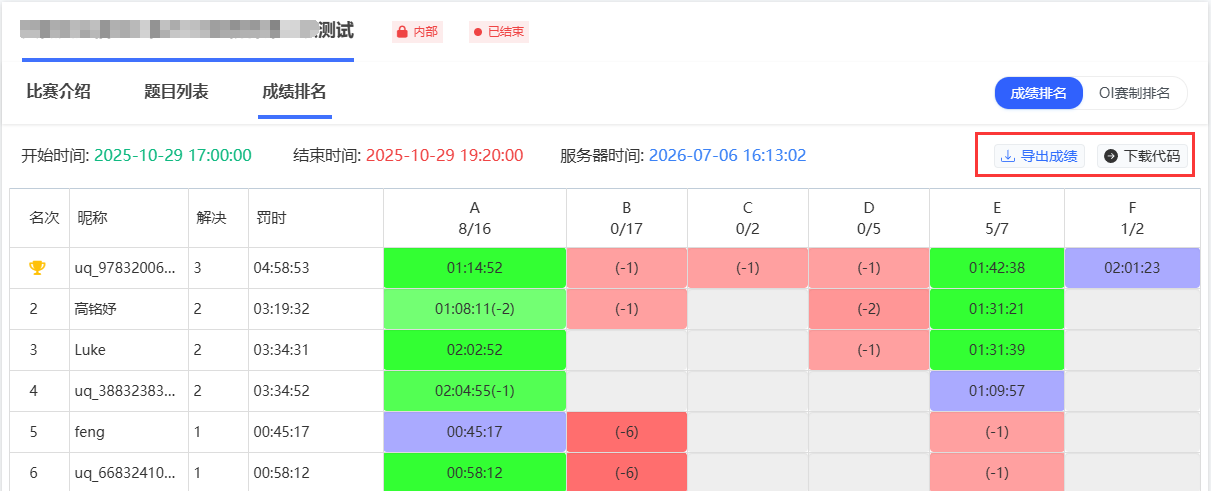Screen dimensions: 1211x491
Task: Click penalty time 04:58:53
Action: tap(281, 268)
